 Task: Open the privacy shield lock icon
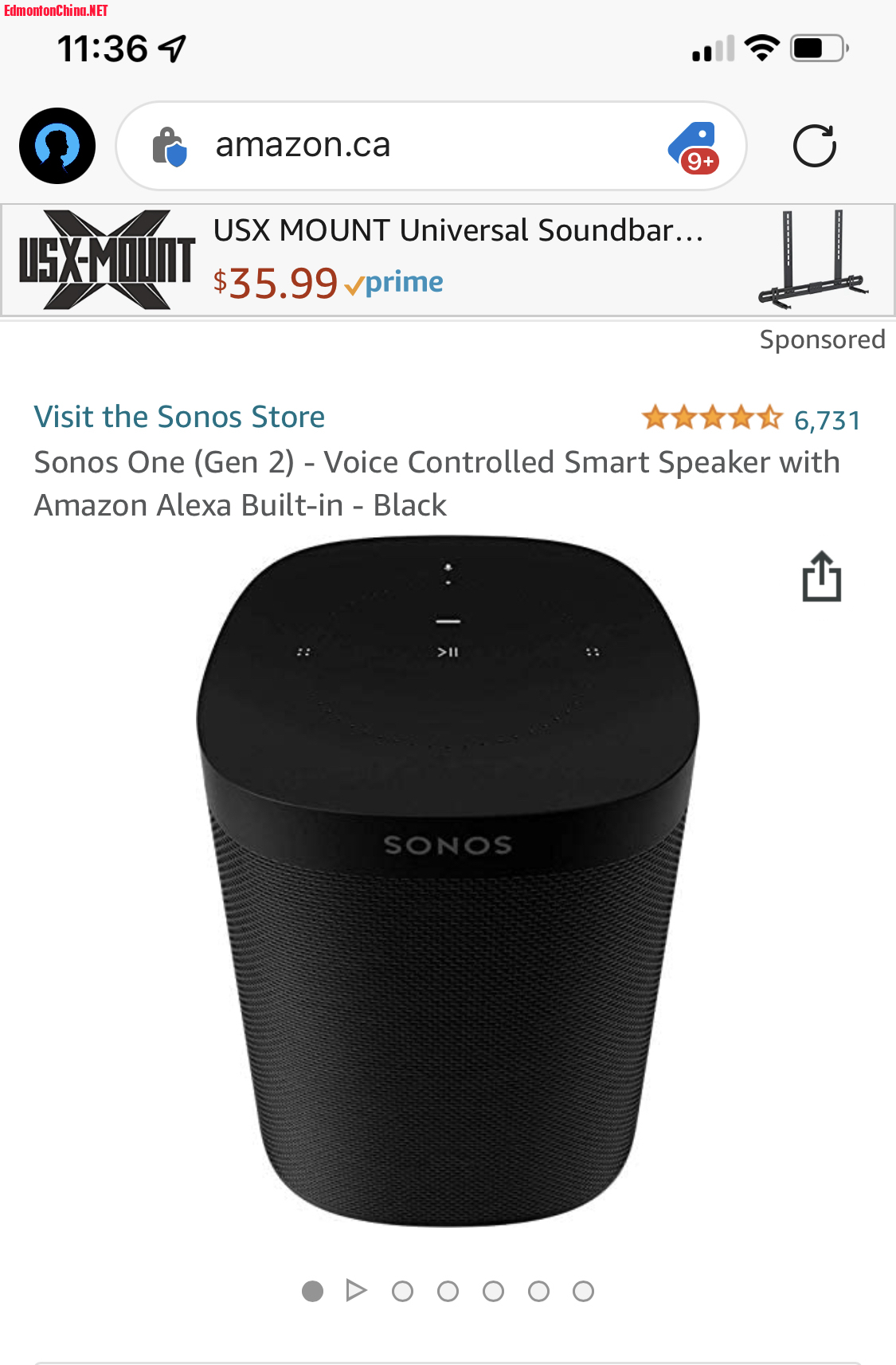[x=169, y=147]
